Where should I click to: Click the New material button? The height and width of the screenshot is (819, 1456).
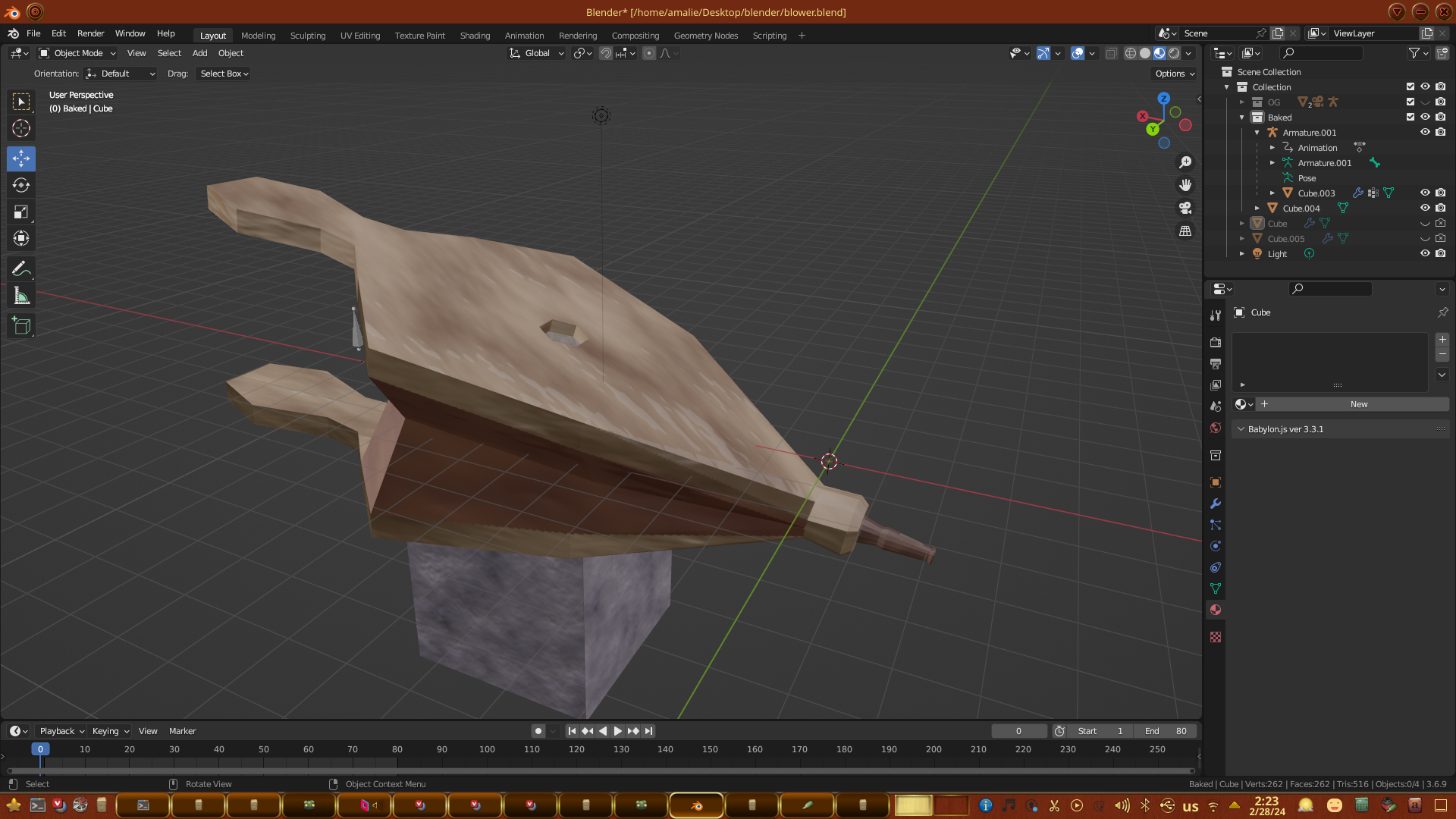[x=1358, y=404]
